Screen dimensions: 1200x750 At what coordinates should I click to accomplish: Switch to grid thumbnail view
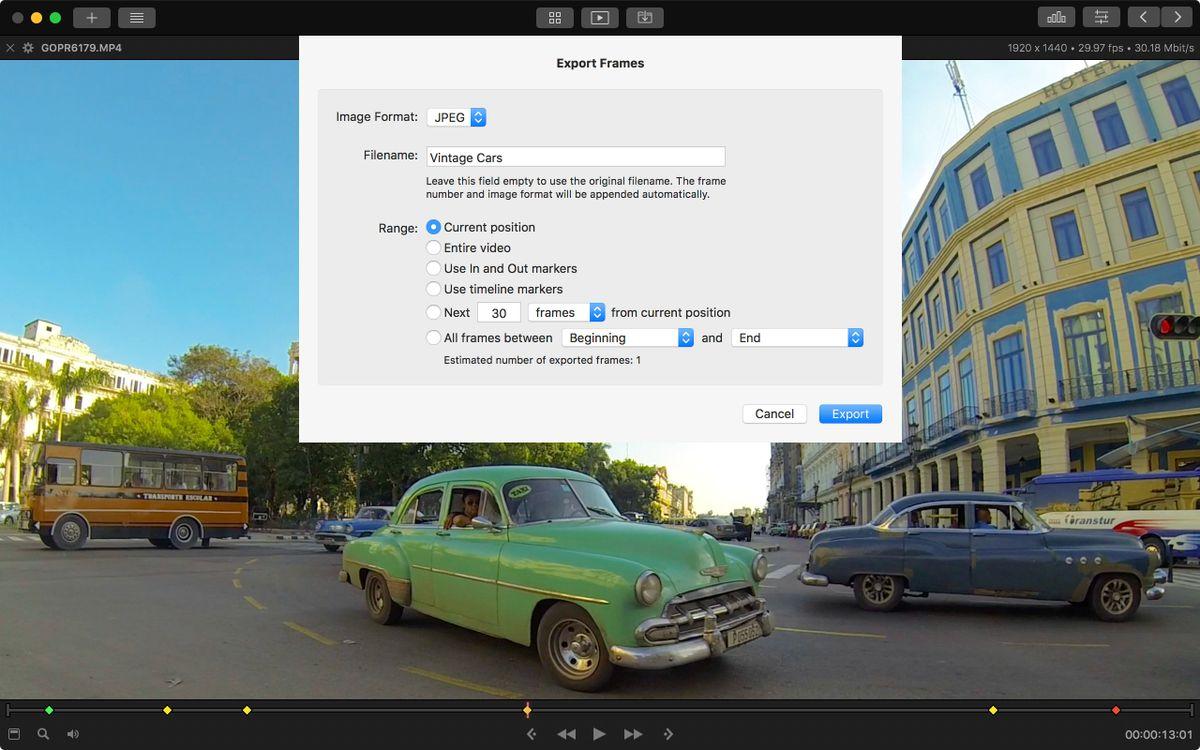[554, 17]
